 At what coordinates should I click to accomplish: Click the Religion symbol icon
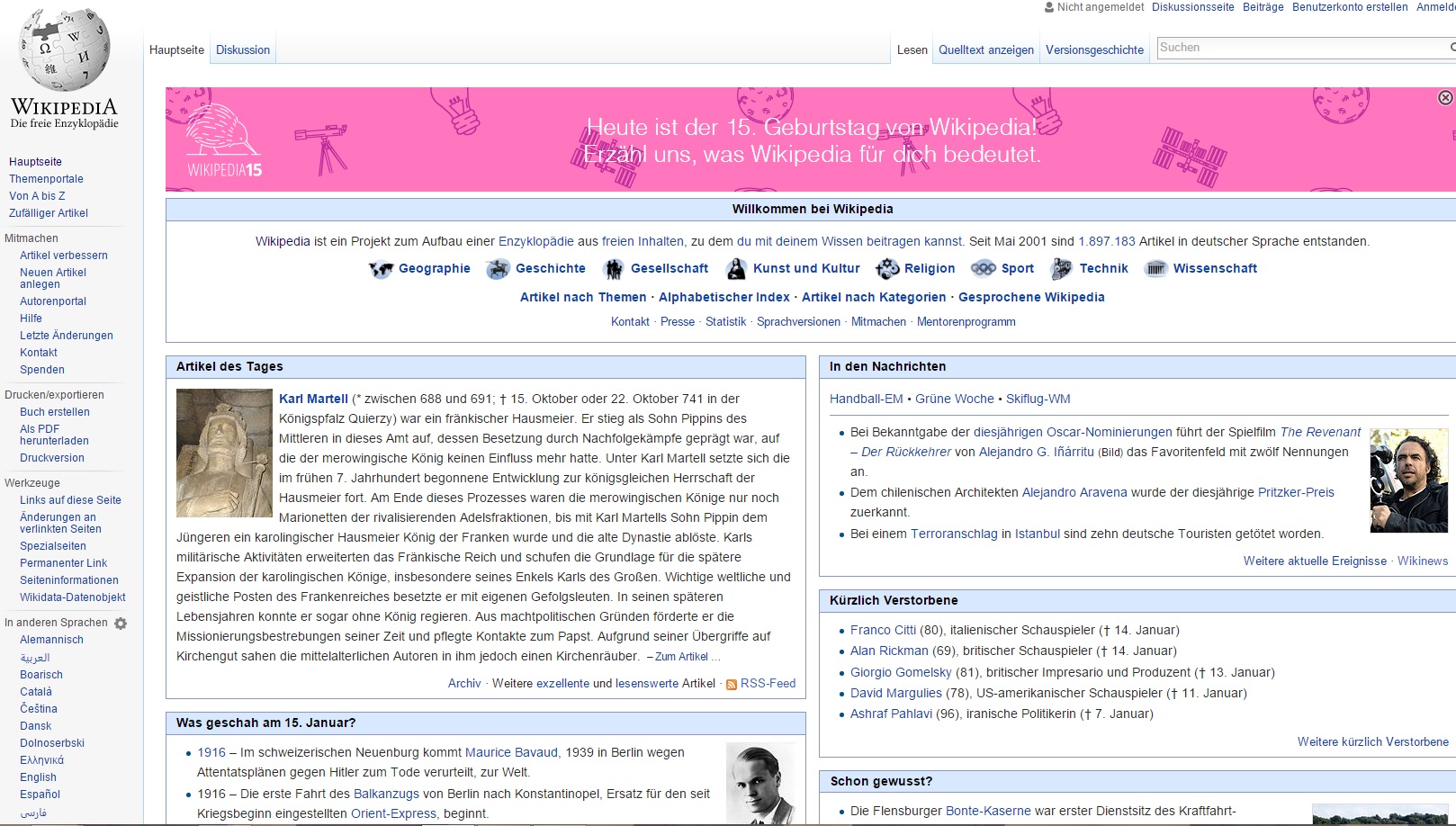click(x=887, y=268)
